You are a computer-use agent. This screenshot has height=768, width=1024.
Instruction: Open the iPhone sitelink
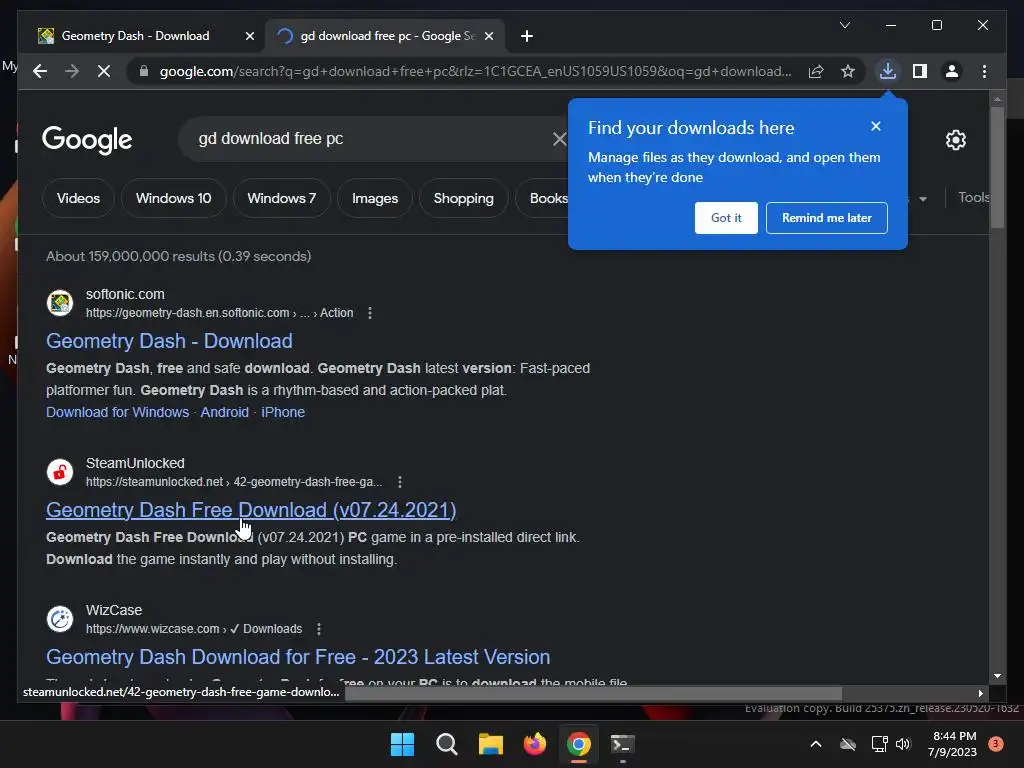click(x=283, y=412)
